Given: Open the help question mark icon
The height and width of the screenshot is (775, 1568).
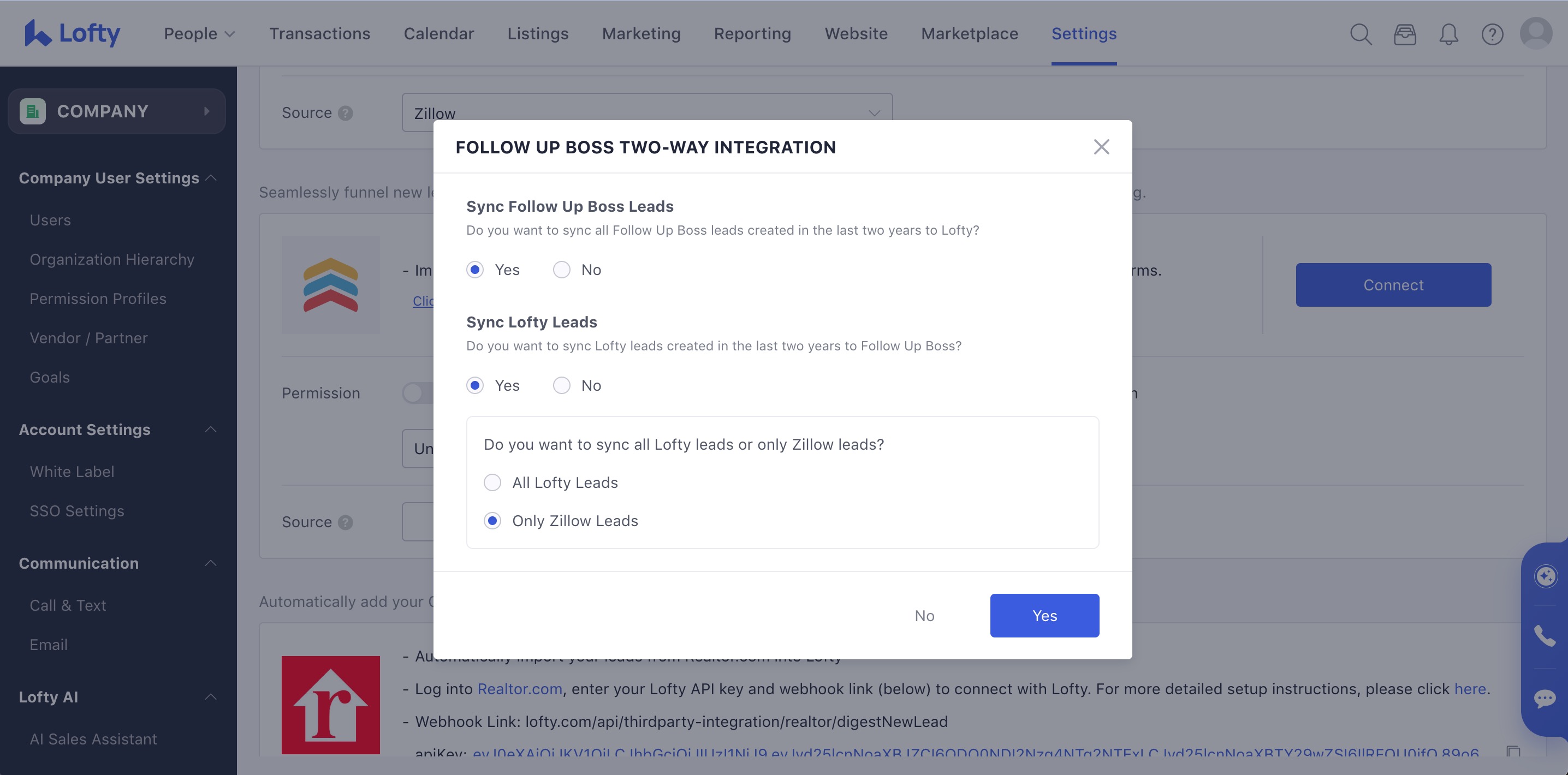Looking at the screenshot, I should (x=1493, y=34).
